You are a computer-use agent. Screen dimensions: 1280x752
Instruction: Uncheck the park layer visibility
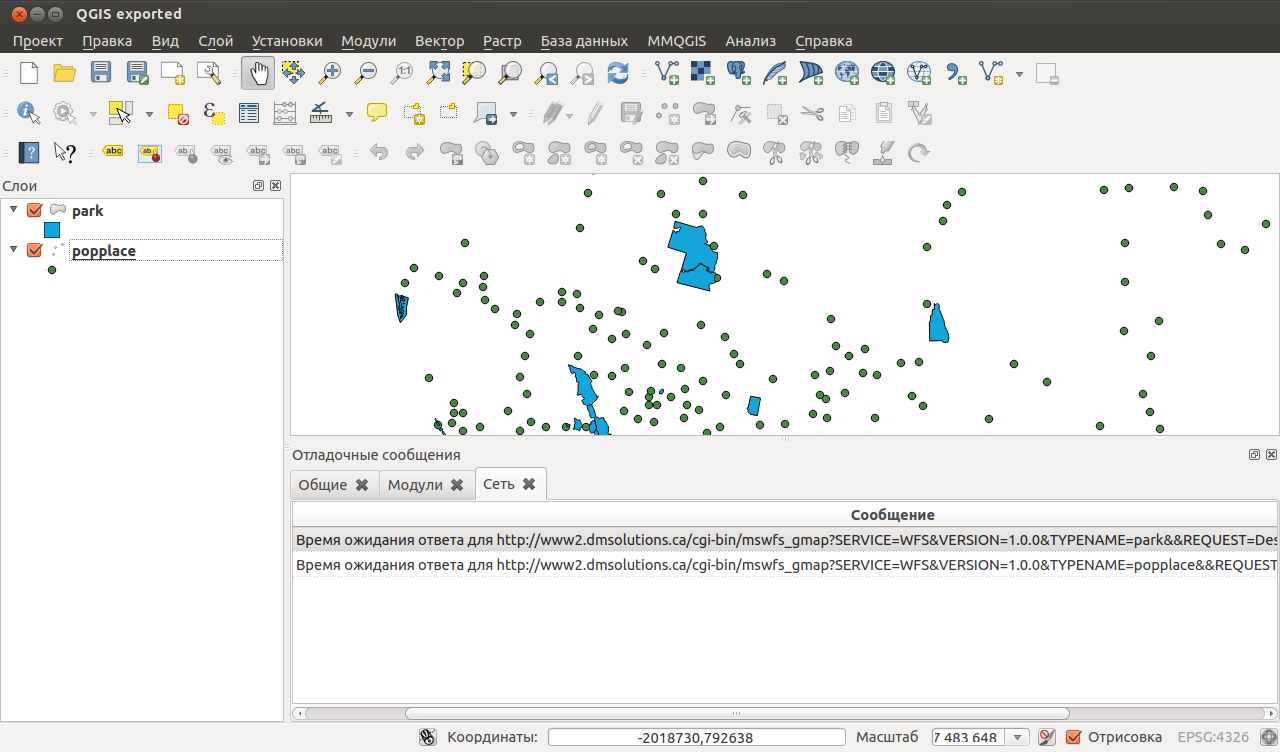coord(33,210)
